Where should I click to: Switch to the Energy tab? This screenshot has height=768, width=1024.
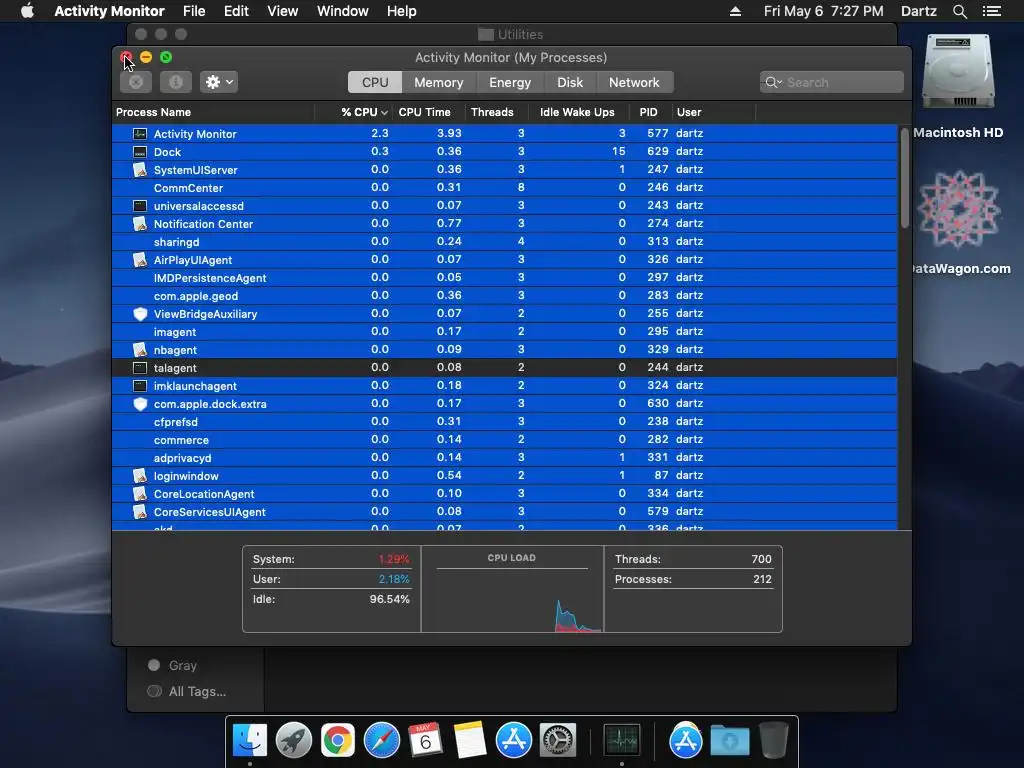510,82
